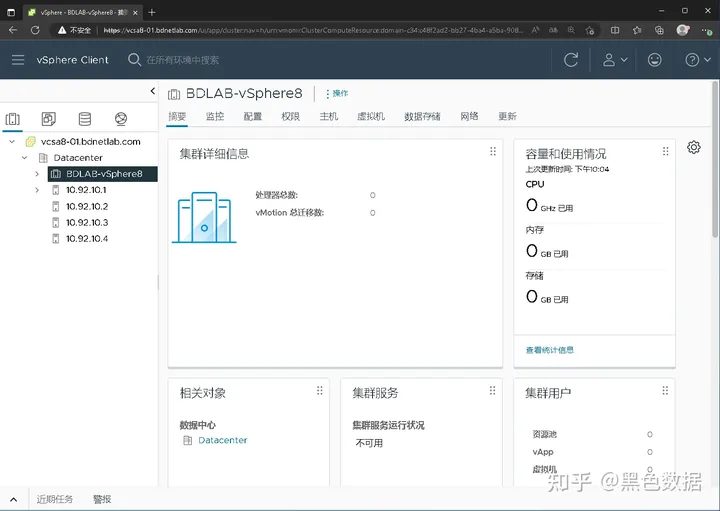Click the vCenter server icon in tree
The width and height of the screenshot is (720, 511).
(x=30, y=141)
